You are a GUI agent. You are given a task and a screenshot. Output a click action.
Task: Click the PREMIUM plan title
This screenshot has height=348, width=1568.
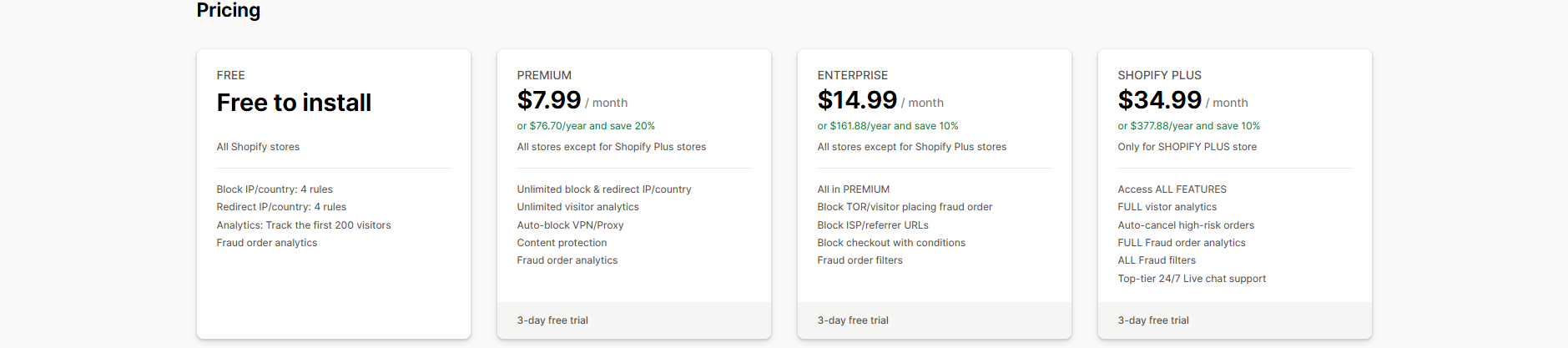pyautogui.click(x=544, y=75)
